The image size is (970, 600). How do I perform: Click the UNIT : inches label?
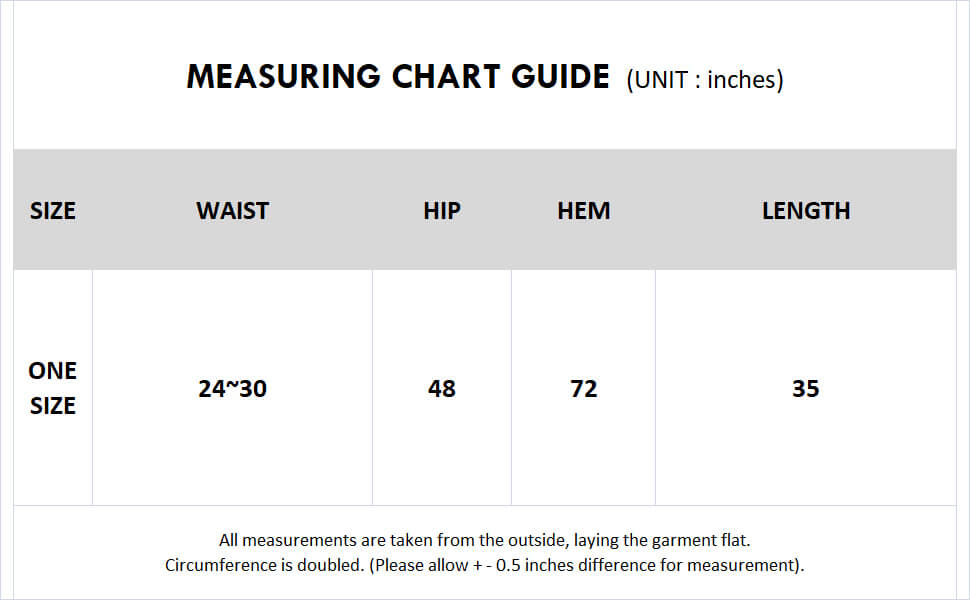pyautogui.click(x=705, y=80)
